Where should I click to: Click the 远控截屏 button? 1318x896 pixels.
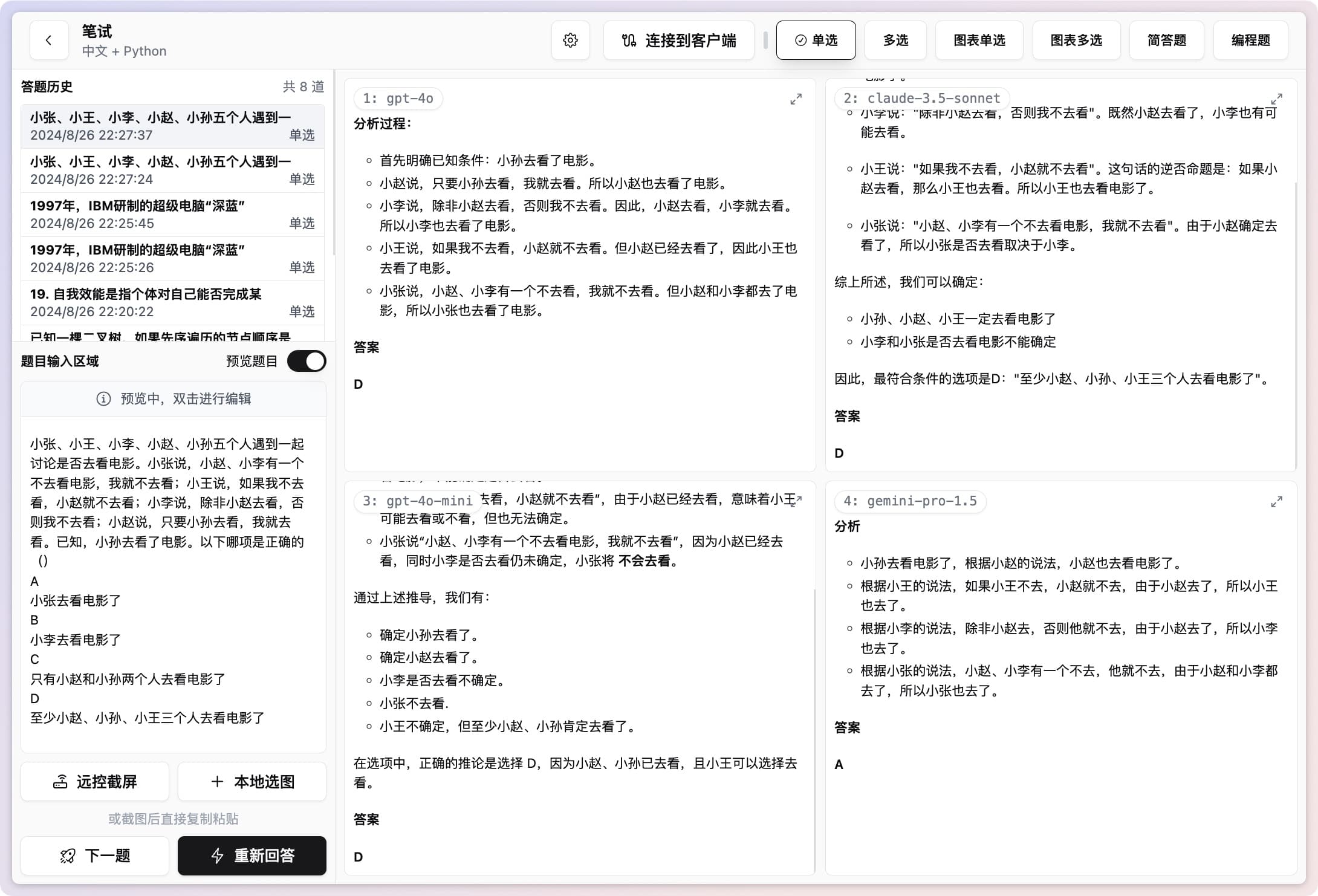pyautogui.click(x=95, y=782)
